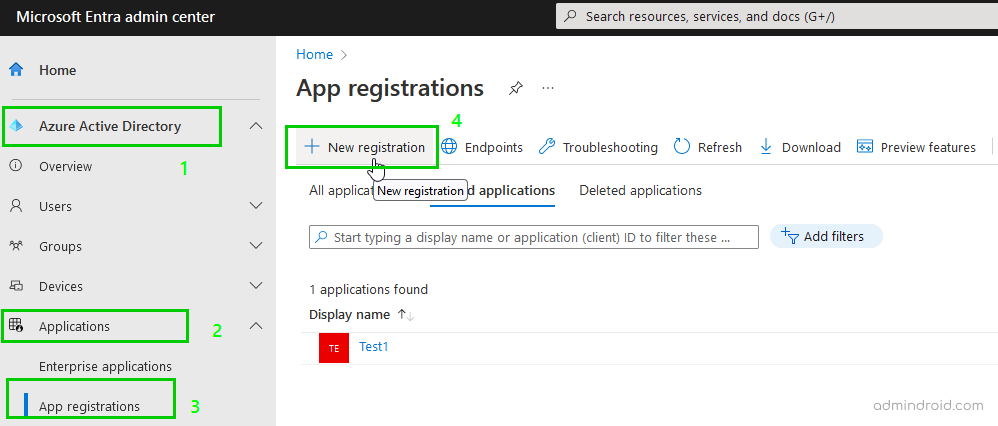Expand the Groups menu chevron

click(256, 246)
